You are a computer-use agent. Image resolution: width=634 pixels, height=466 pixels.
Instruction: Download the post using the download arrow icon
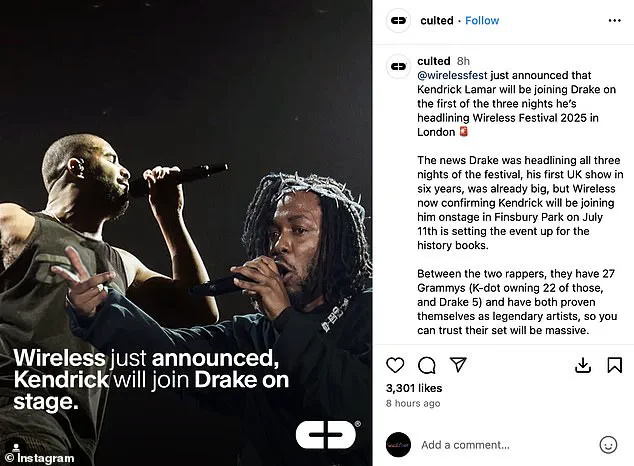583,365
